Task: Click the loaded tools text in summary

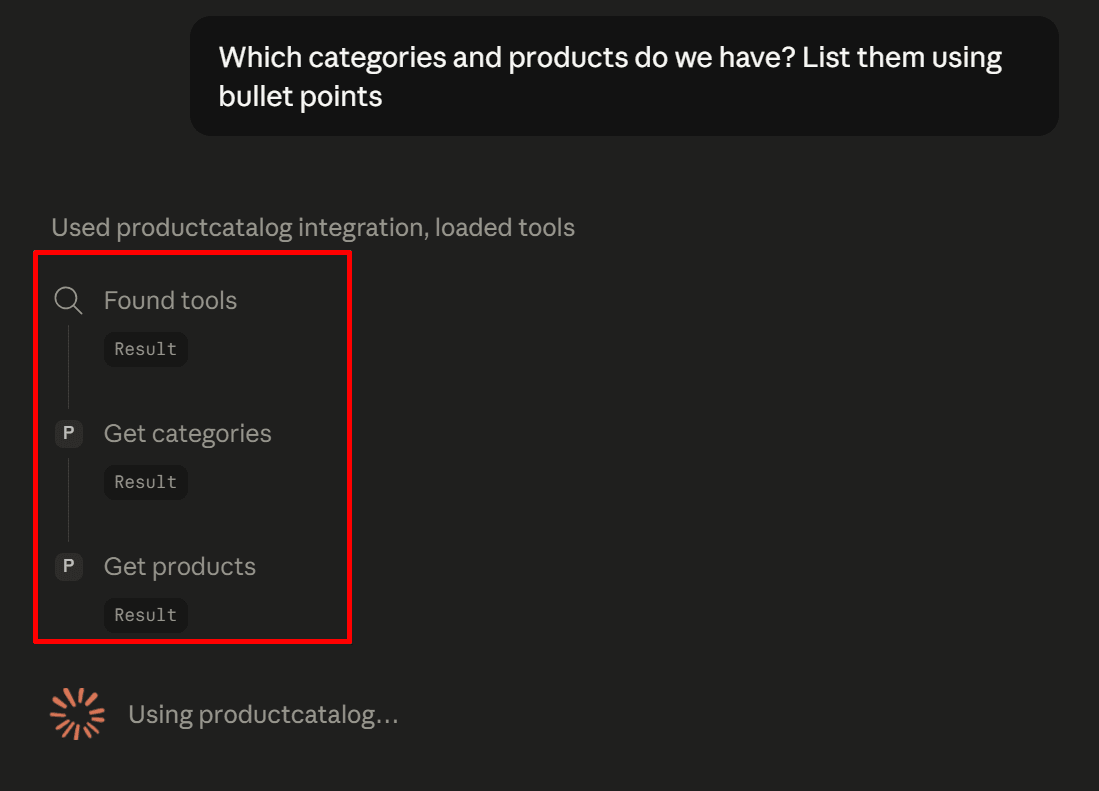Action: pyautogui.click(x=505, y=228)
